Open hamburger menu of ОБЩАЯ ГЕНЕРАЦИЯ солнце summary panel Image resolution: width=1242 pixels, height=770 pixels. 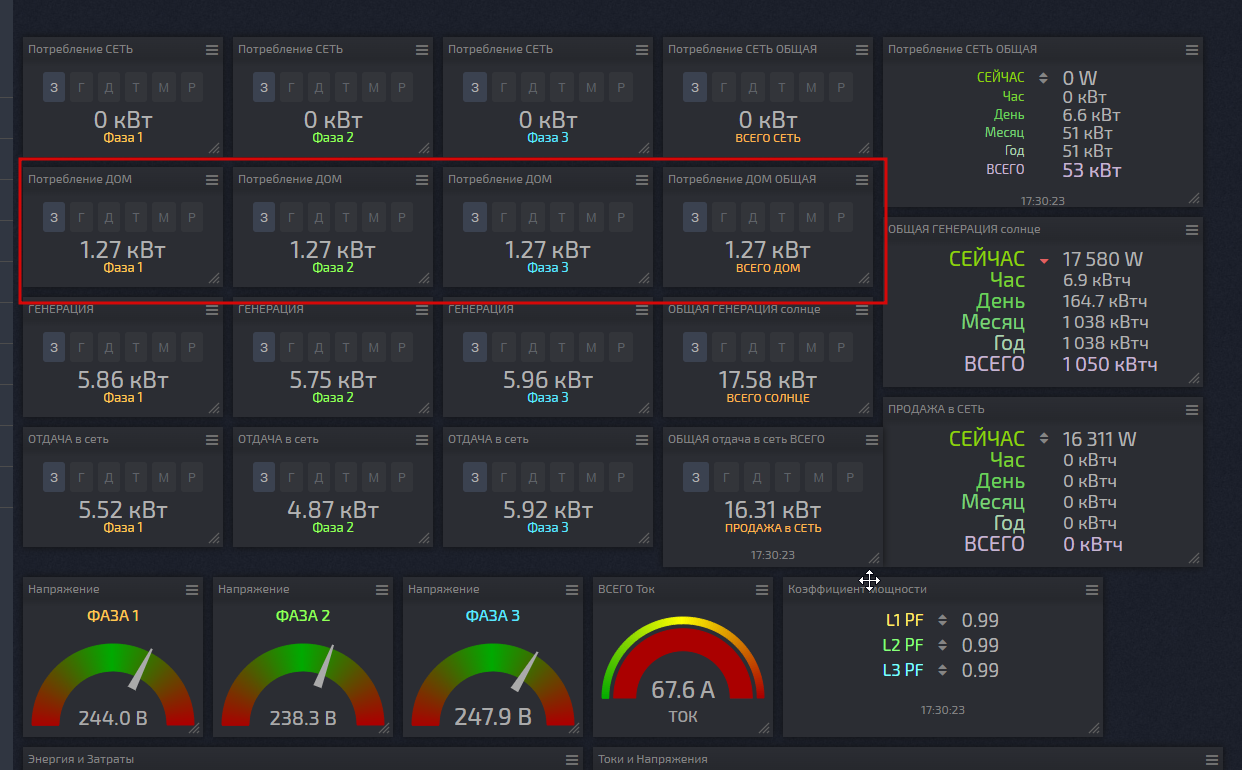point(1192,229)
